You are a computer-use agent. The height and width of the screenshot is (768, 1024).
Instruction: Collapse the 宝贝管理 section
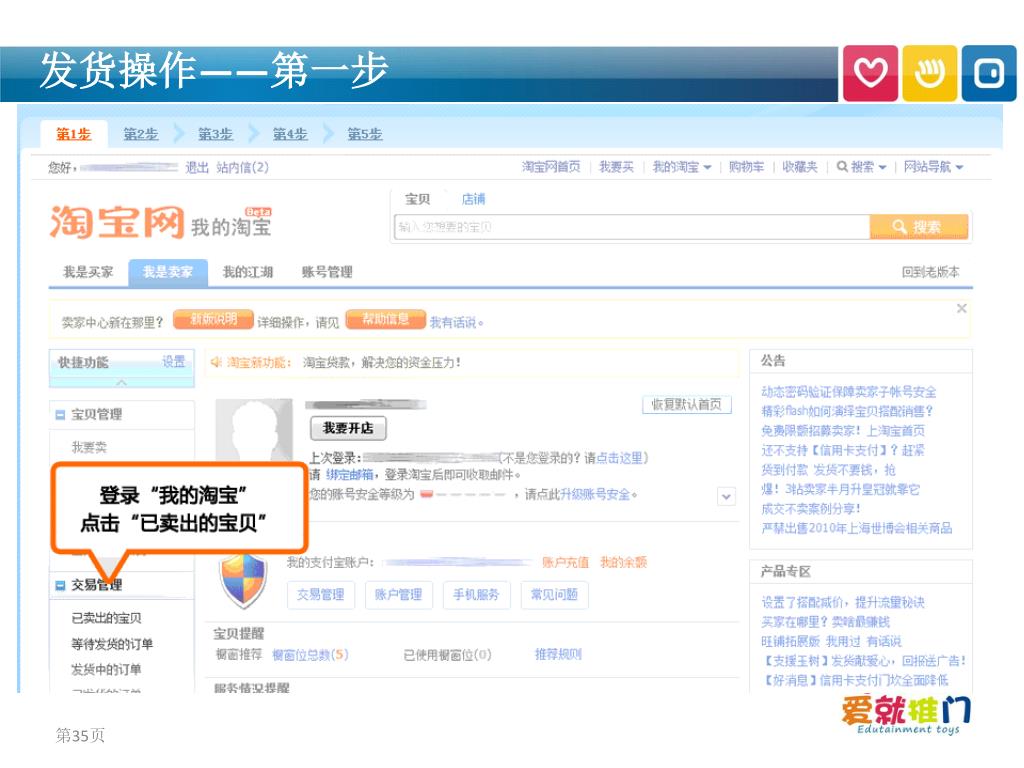tap(60, 415)
